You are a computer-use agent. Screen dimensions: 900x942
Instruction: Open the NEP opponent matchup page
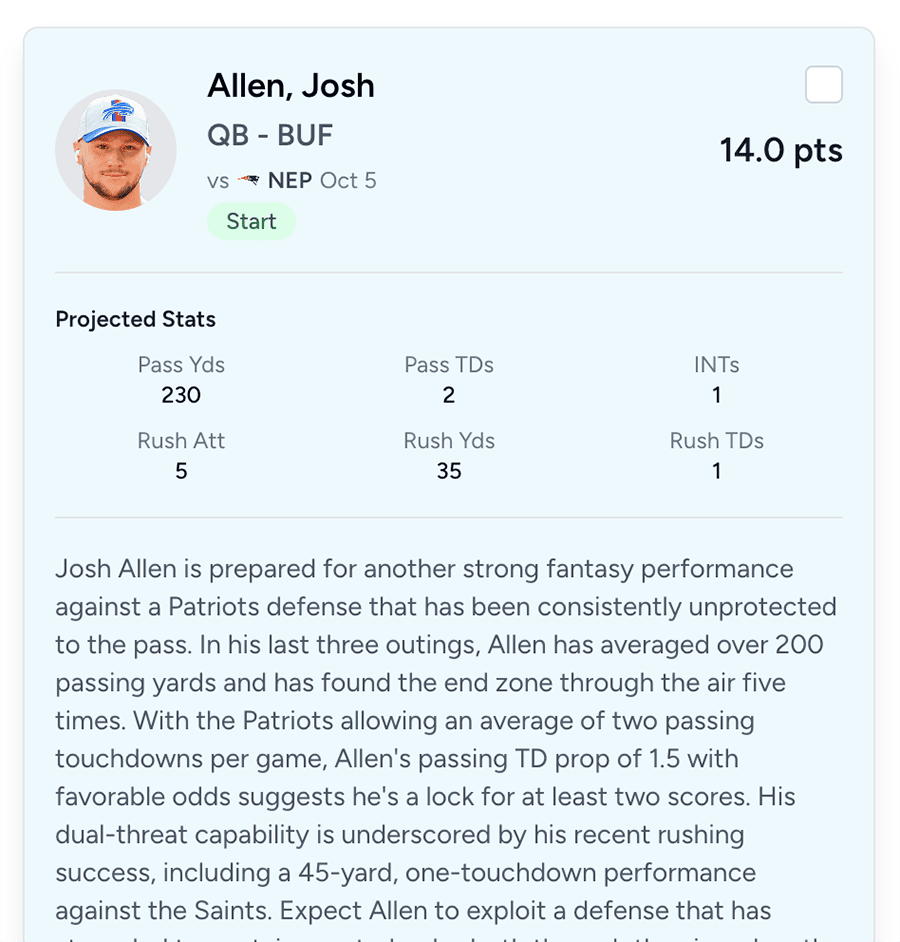pos(291,180)
